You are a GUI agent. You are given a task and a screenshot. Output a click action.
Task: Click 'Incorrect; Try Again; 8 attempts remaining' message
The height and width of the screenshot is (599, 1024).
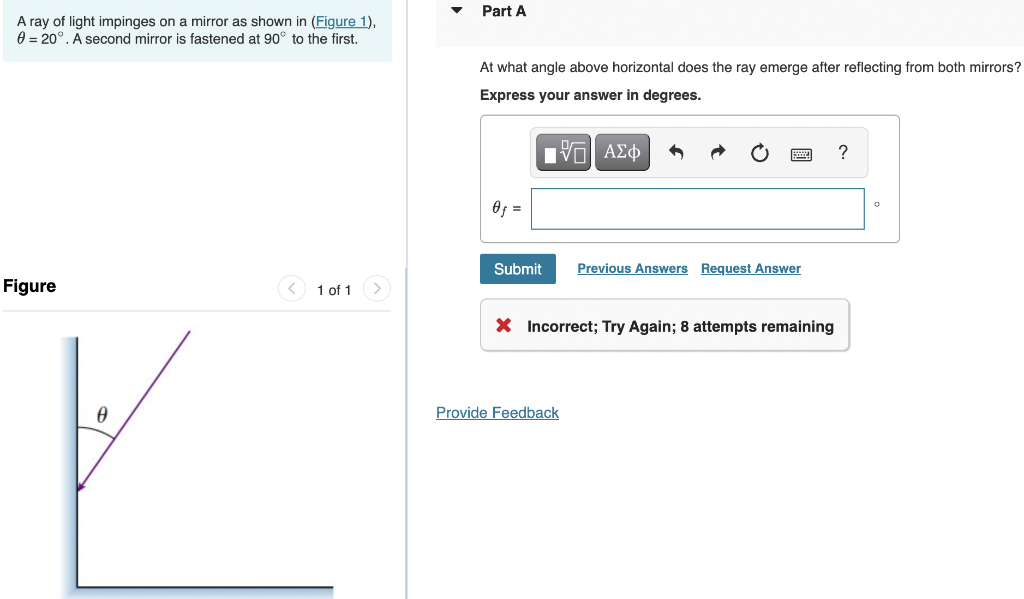click(x=680, y=327)
